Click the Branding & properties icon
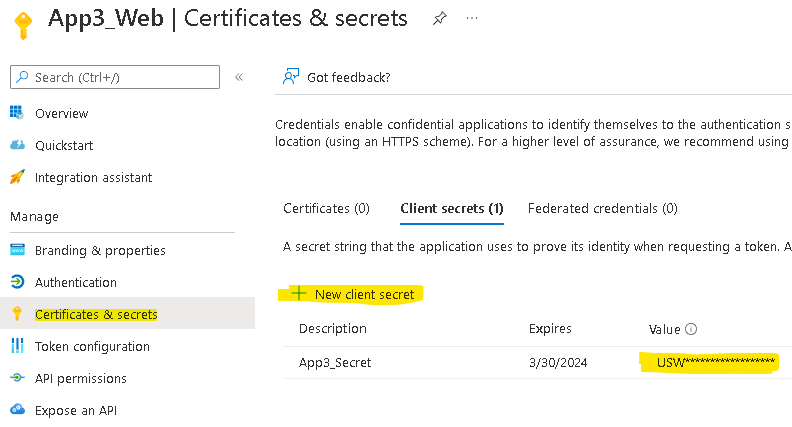 pos(17,250)
